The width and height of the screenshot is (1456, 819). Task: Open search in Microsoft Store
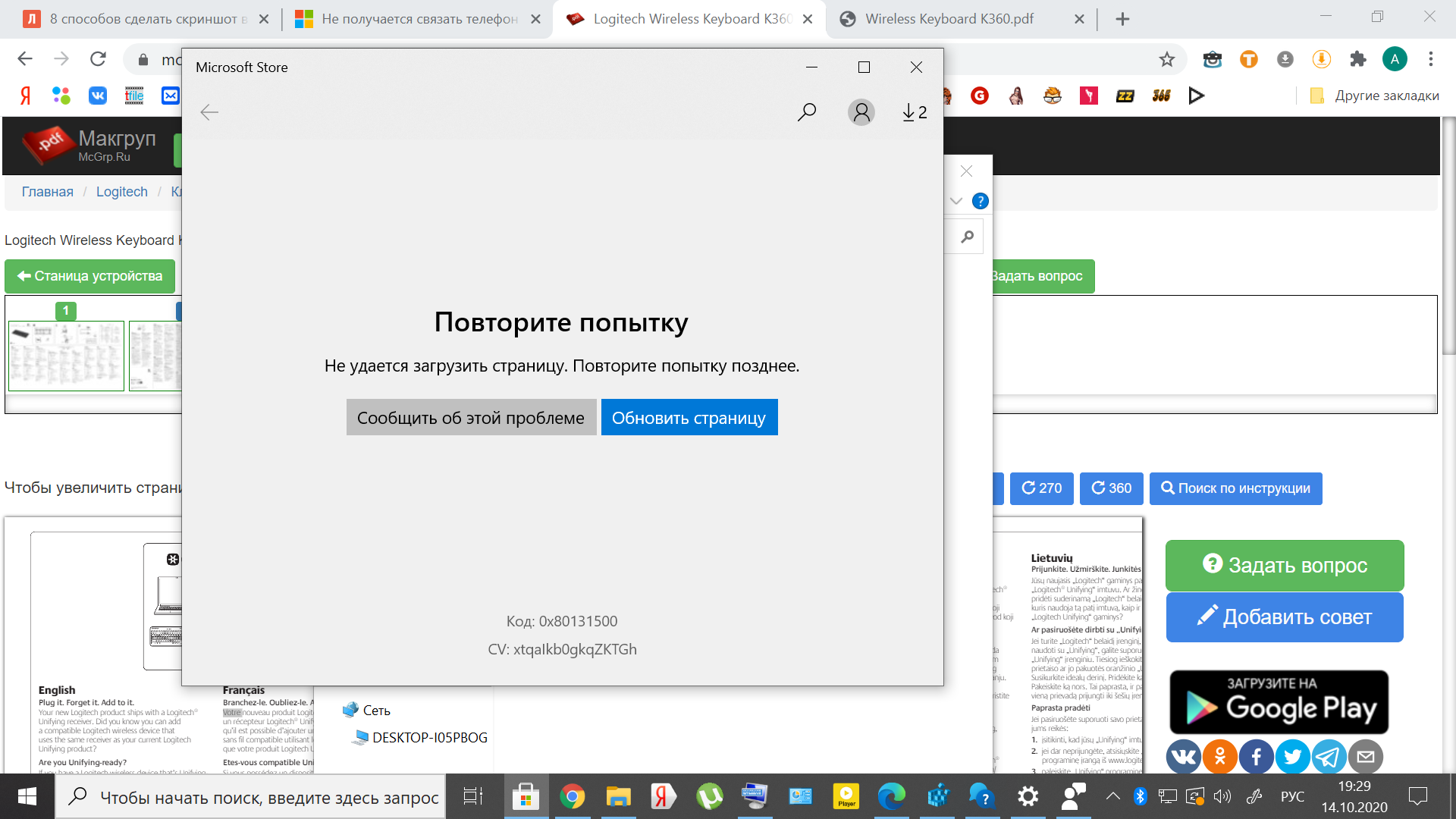(x=807, y=112)
